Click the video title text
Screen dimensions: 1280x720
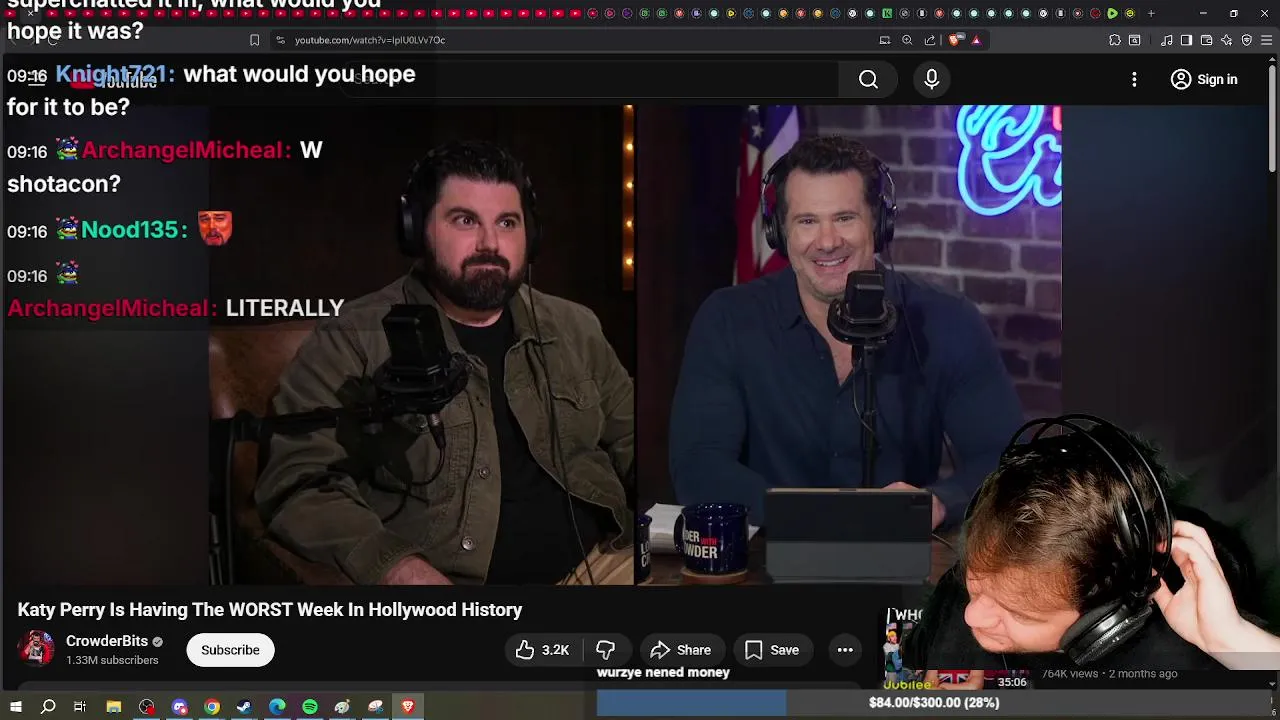coord(270,610)
